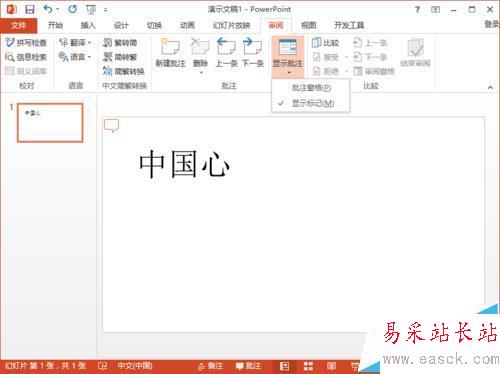Run 拼写检查 spelling check
Viewport: 500px width, 374px height.
click(26, 43)
